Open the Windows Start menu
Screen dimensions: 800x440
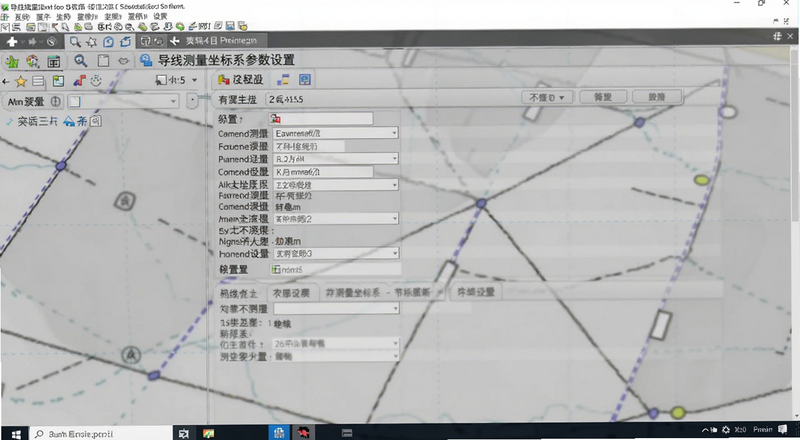coord(15,433)
